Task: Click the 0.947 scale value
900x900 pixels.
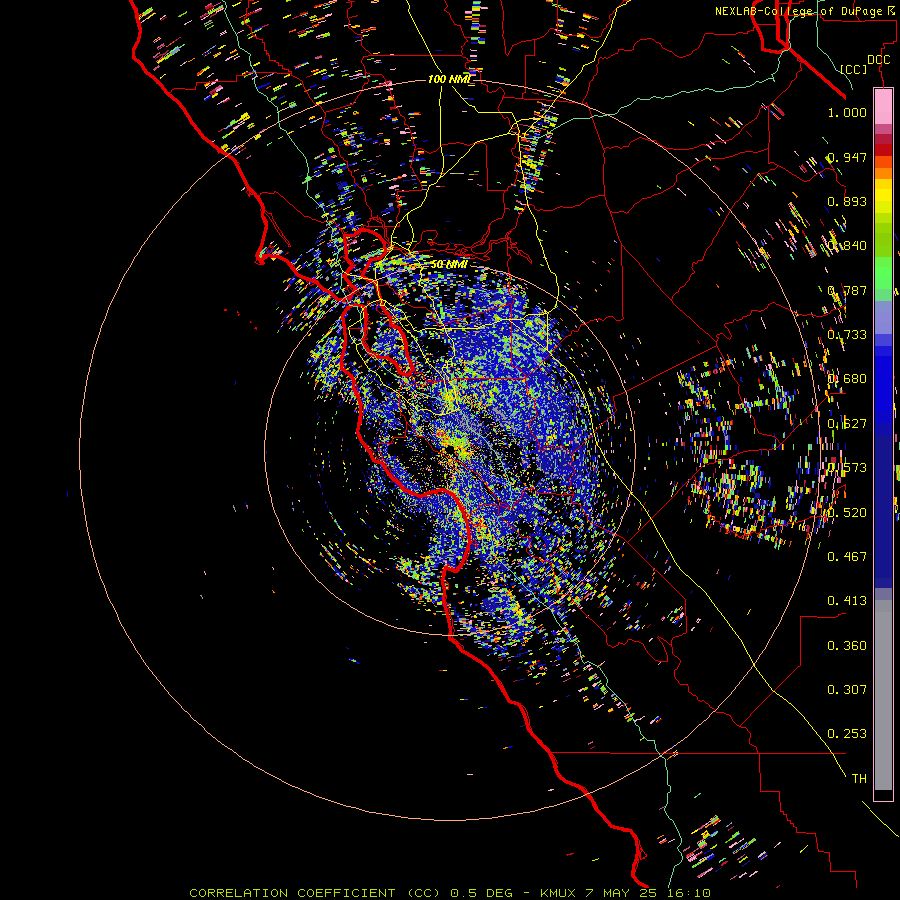Action: (847, 157)
